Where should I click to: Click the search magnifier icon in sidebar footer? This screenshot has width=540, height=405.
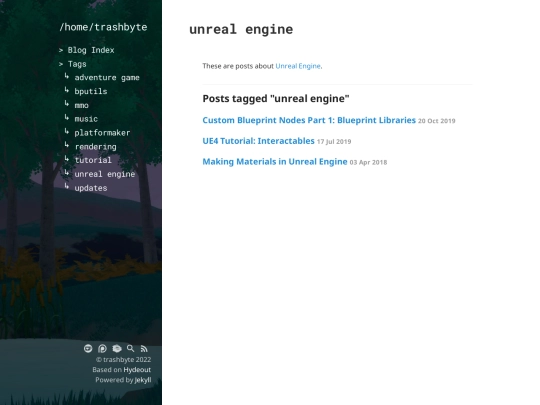(x=131, y=349)
